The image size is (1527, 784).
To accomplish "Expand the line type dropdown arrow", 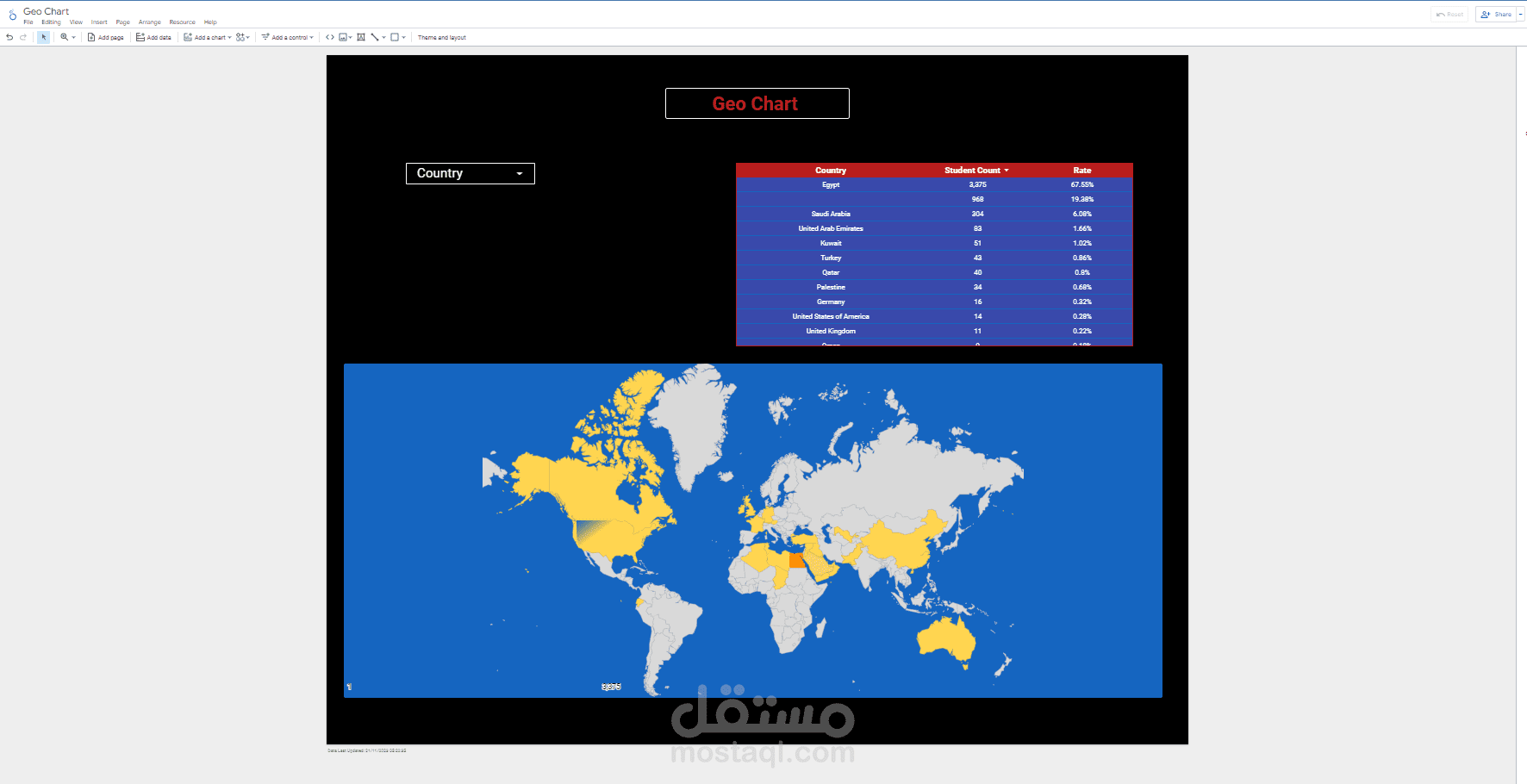I will click(x=384, y=37).
